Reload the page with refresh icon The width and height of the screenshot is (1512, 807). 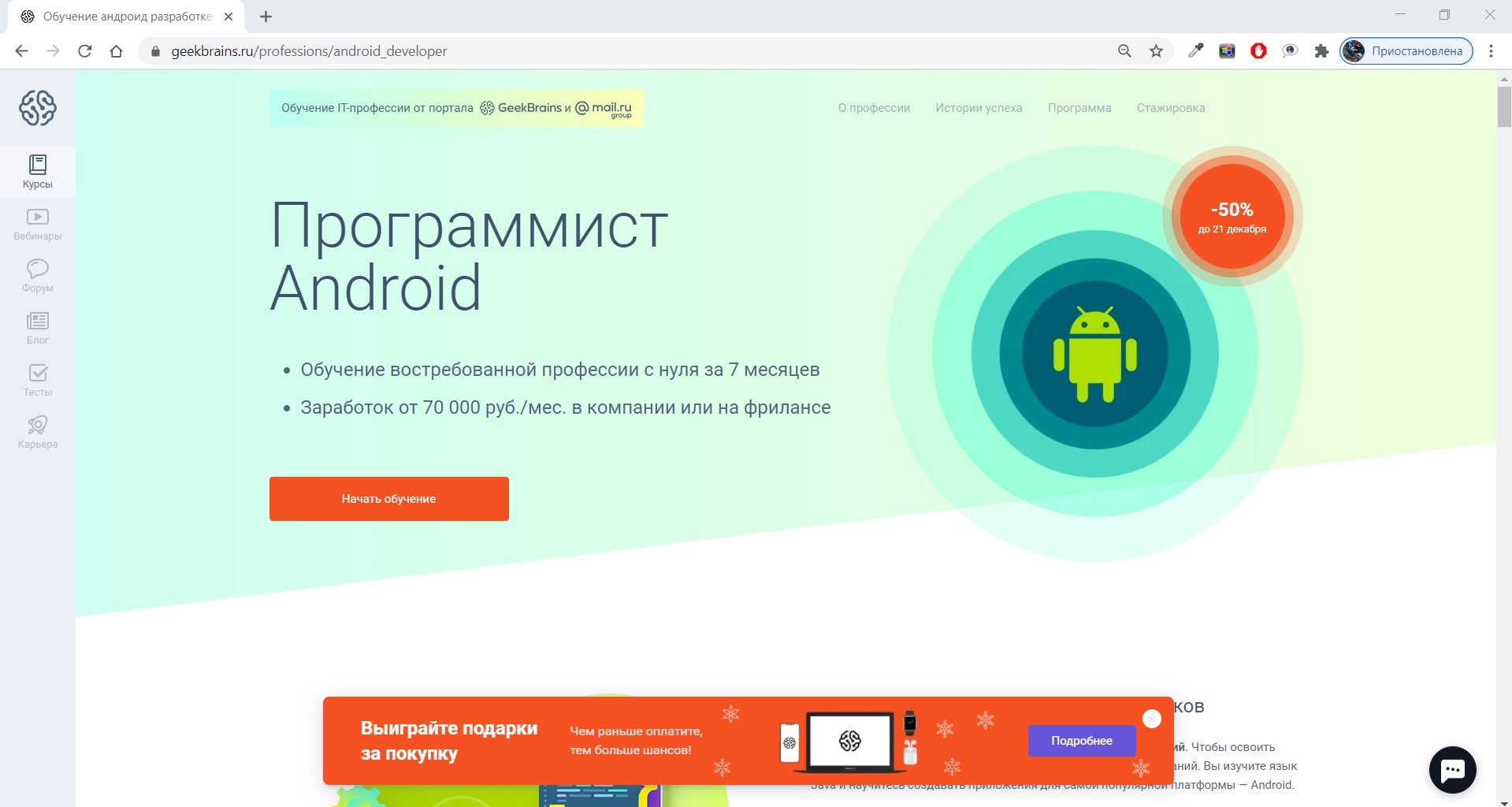(x=84, y=51)
